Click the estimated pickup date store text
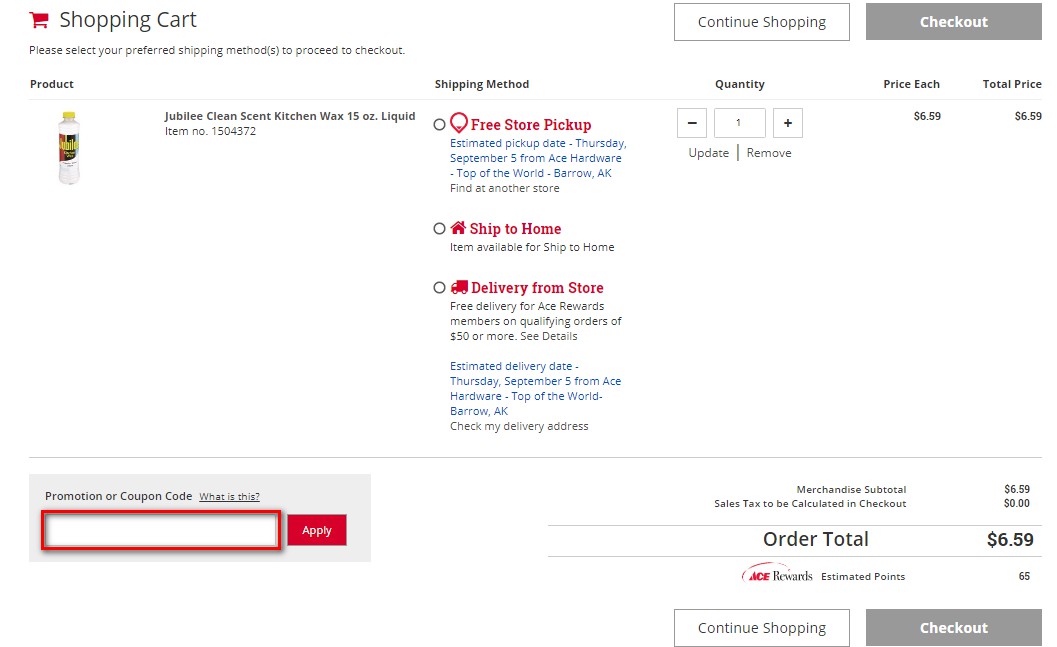This screenshot has width=1057, height=647. 538,158
